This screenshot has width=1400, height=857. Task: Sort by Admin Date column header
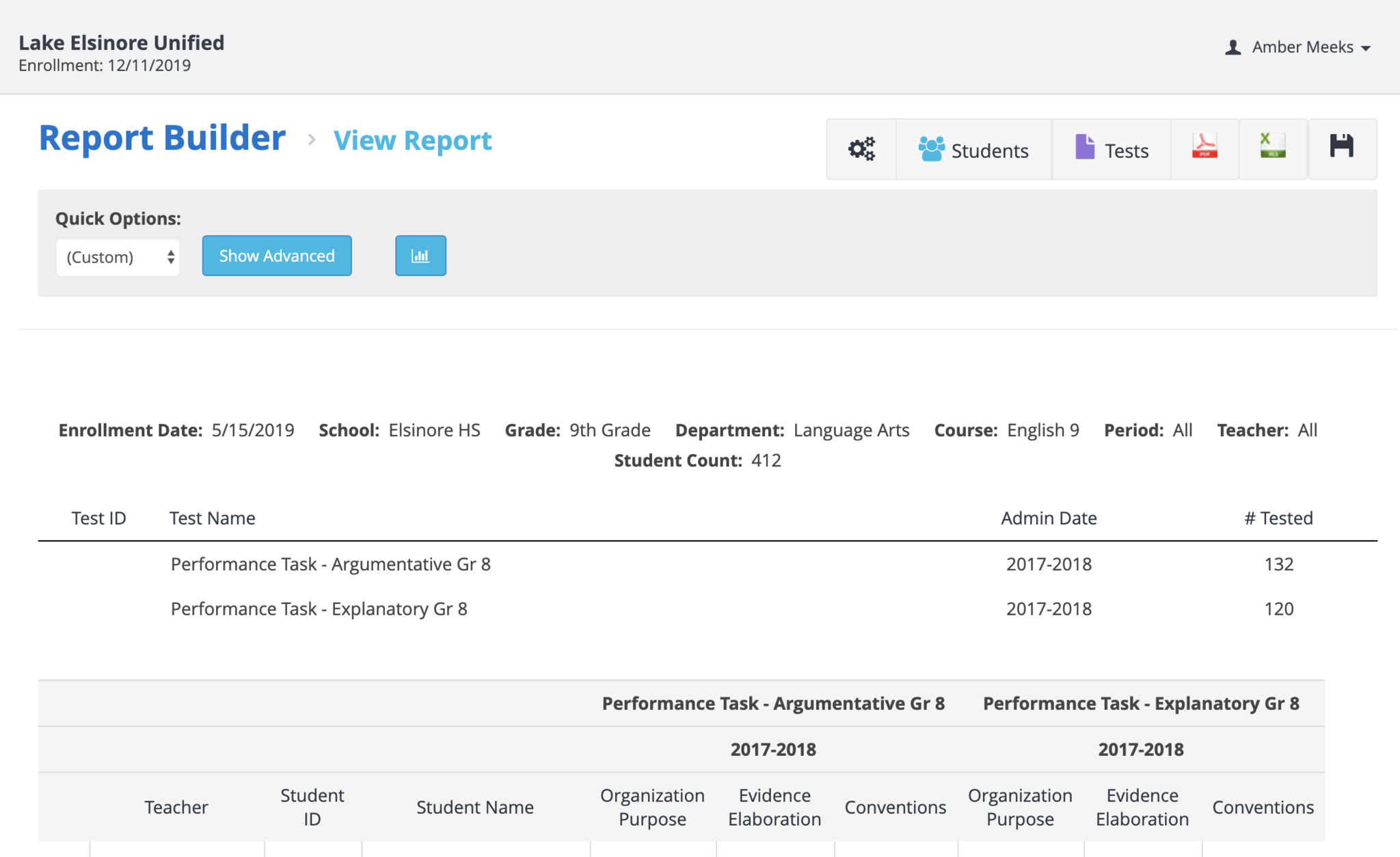coord(1049,518)
